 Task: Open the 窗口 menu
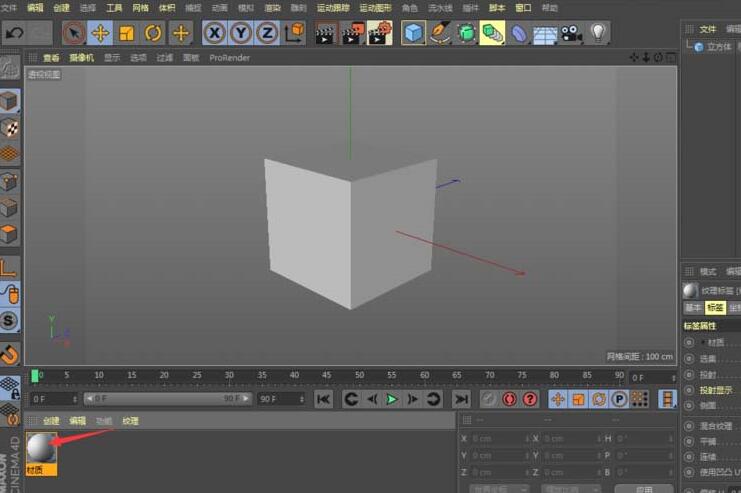523,8
